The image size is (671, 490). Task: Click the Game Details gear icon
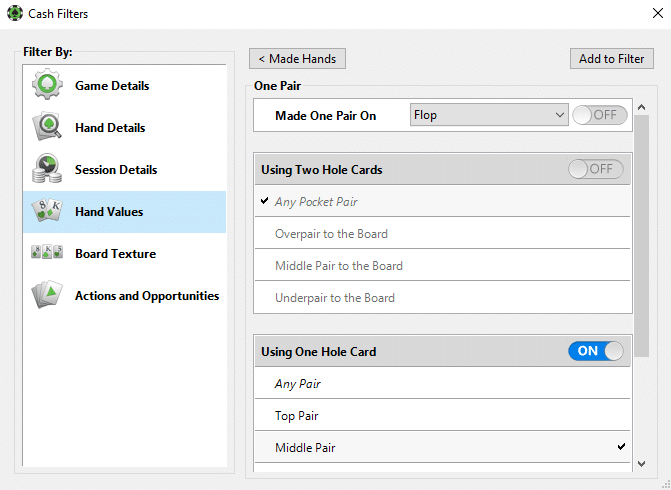click(x=47, y=85)
